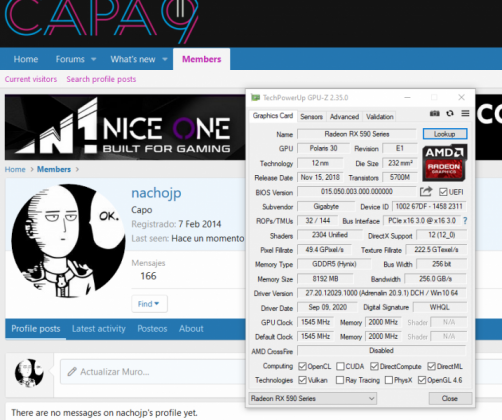Click the large Saitama profile avatar
The height and width of the screenshot is (420, 502).
tap(68, 241)
